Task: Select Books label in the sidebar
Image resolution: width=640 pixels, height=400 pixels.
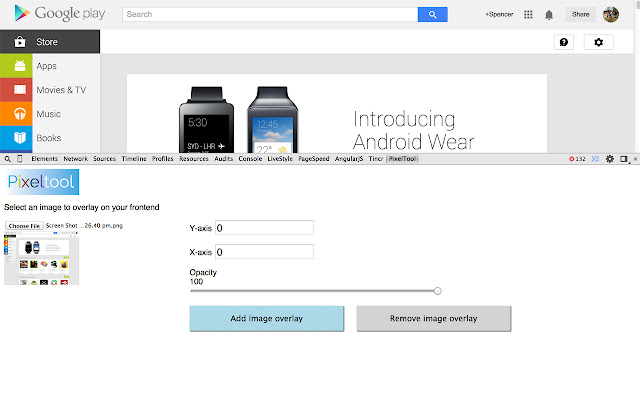Action: [49, 138]
